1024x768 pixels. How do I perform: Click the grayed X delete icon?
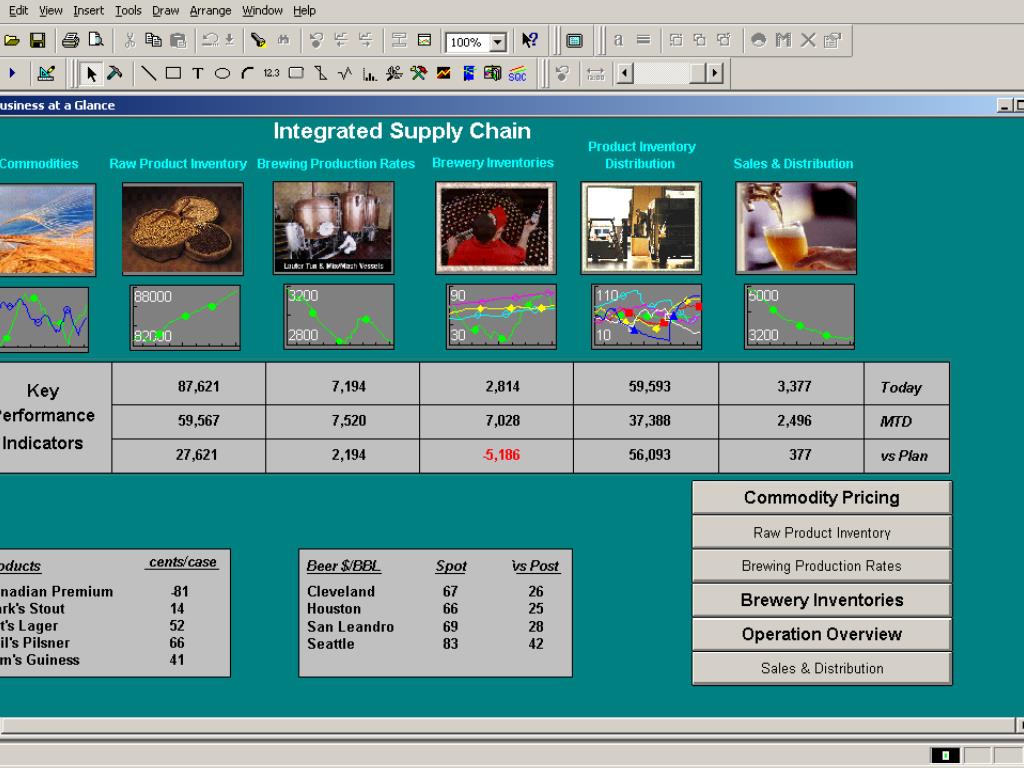(x=808, y=40)
